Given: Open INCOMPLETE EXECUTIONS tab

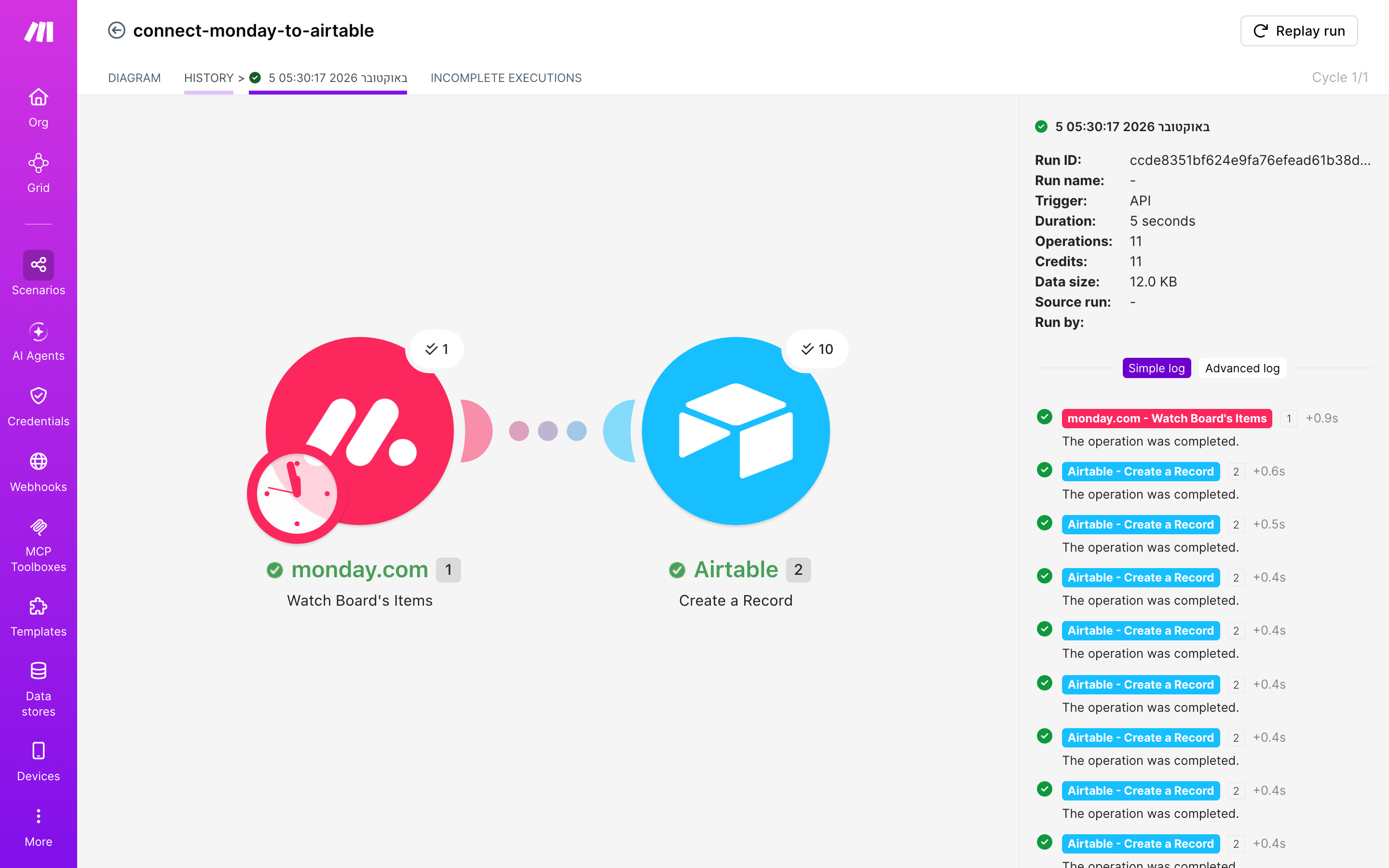Looking at the screenshot, I should click(505, 78).
